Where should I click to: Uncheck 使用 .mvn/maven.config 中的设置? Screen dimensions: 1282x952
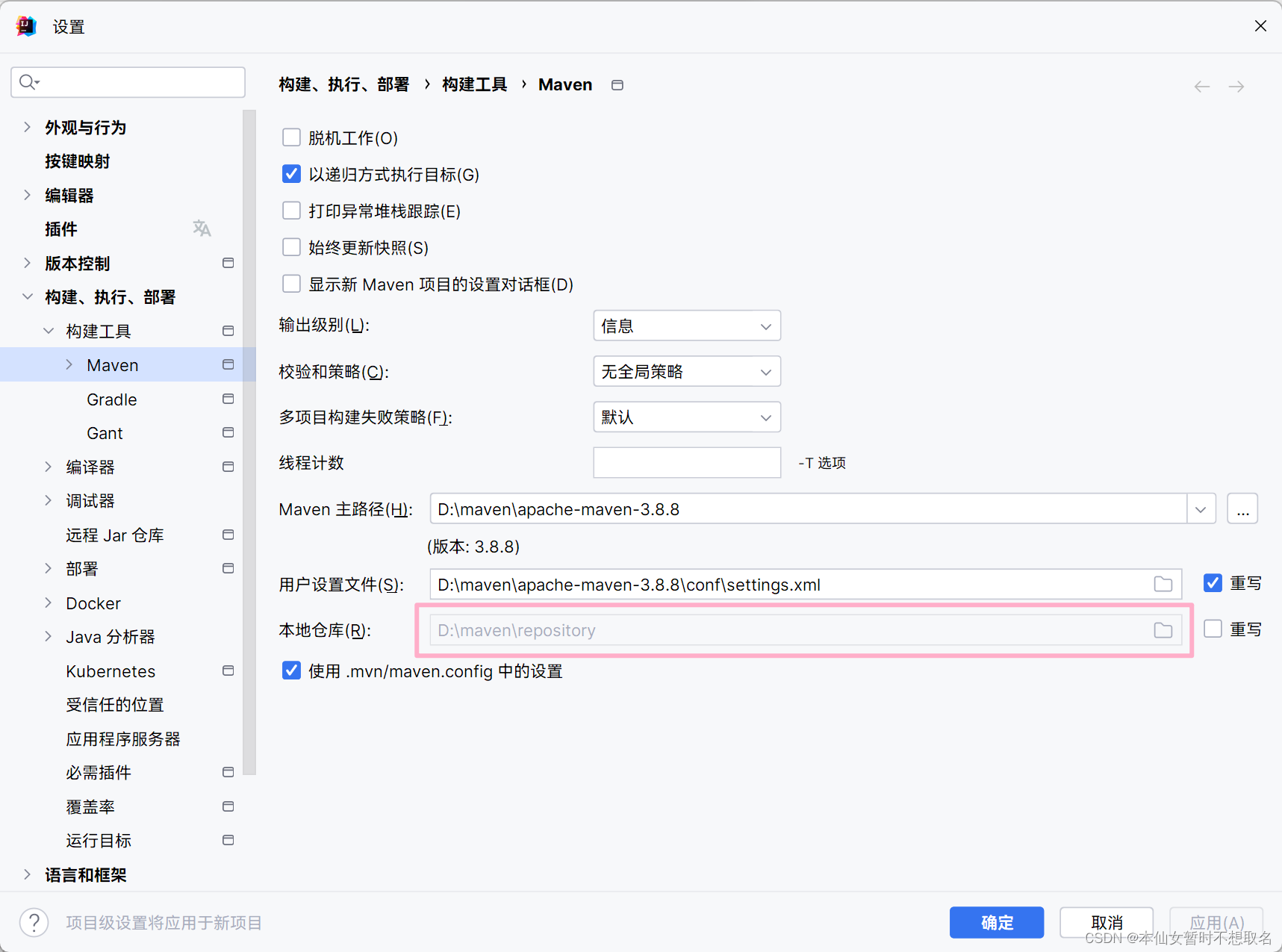pos(291,671)
